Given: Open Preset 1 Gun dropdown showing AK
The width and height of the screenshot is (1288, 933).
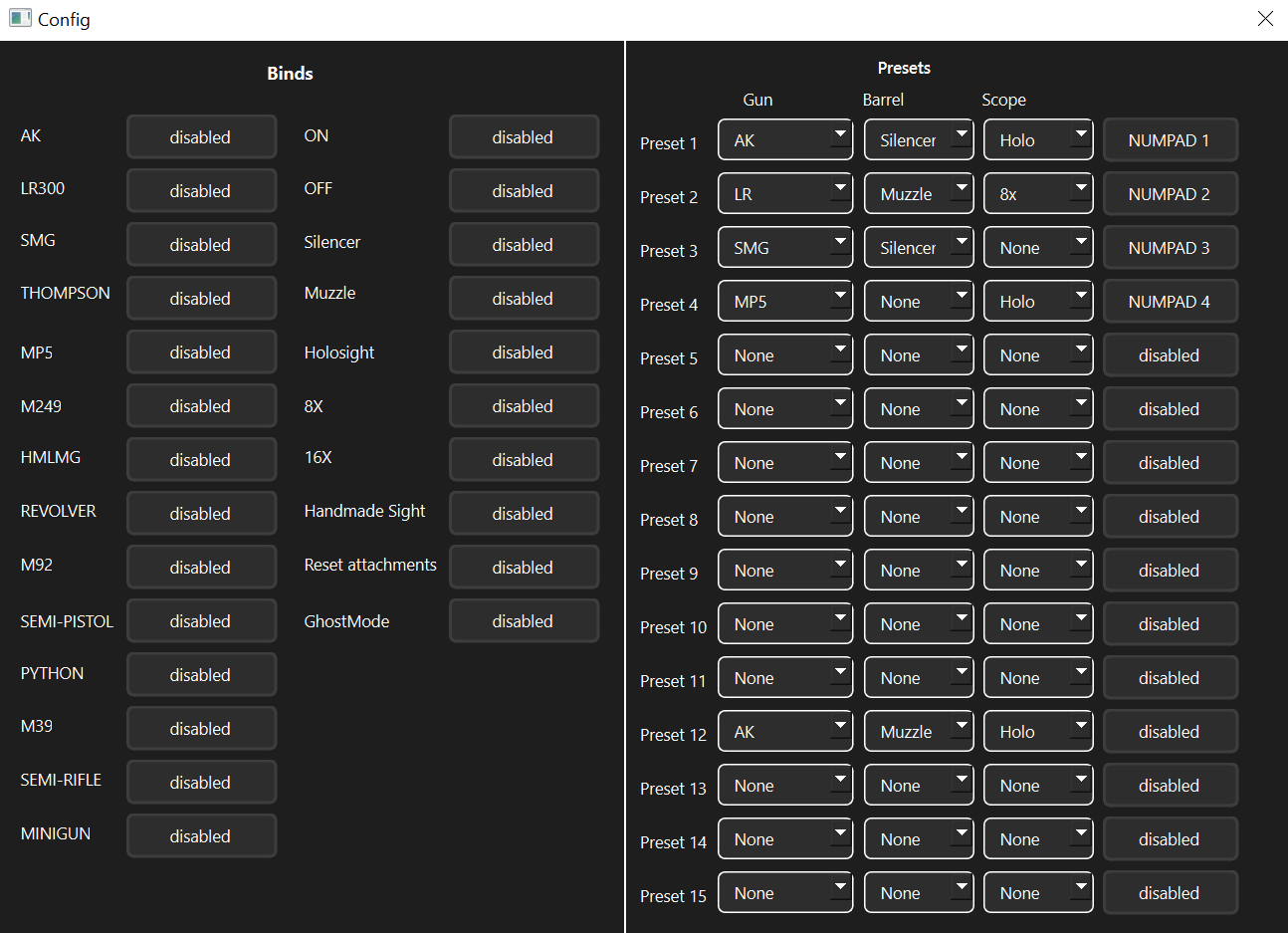Looking at the screenshot, I should click(785, 139).
